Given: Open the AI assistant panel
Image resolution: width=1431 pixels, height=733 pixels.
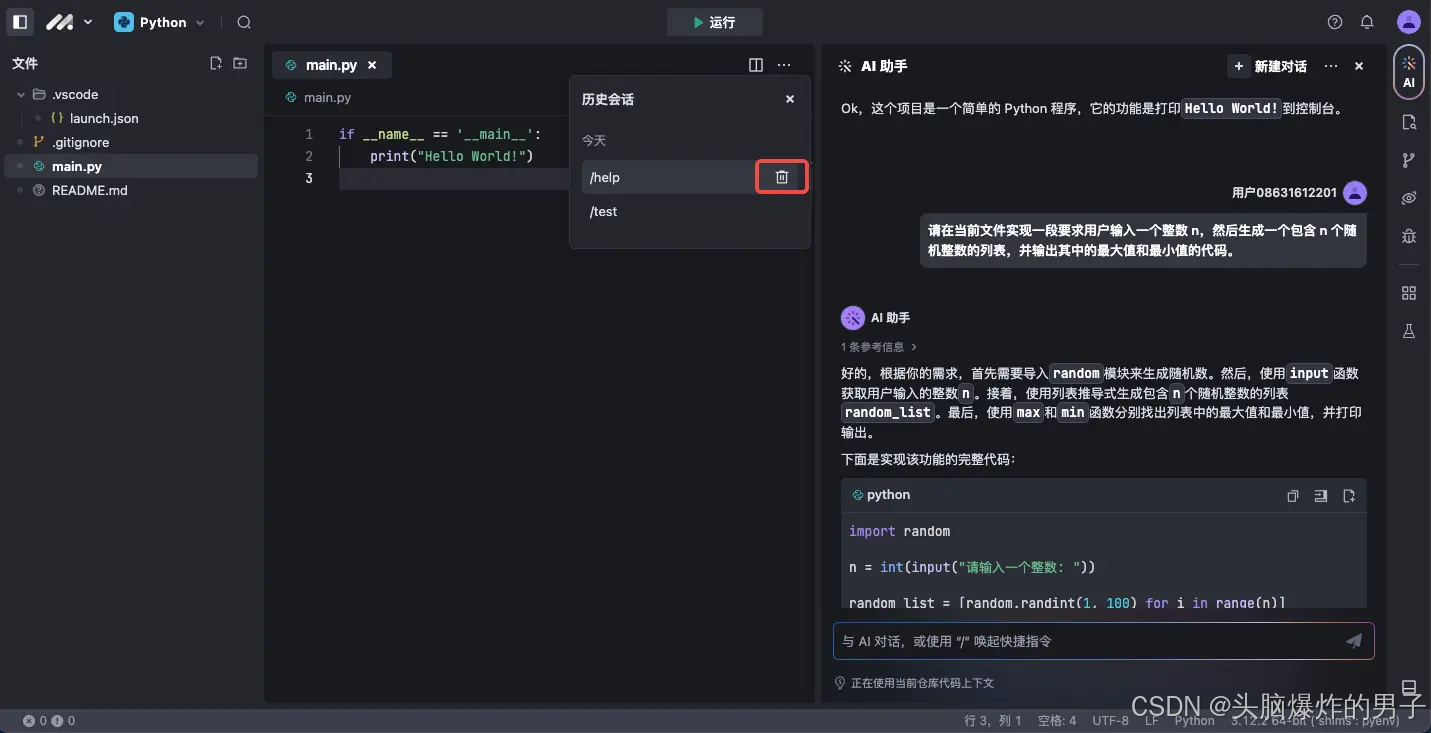Looking at the screenshot, I should (1408, 71).
